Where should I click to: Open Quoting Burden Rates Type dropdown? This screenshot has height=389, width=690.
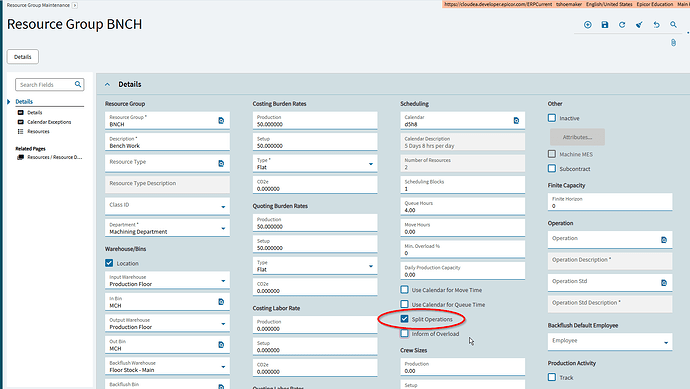371,266
